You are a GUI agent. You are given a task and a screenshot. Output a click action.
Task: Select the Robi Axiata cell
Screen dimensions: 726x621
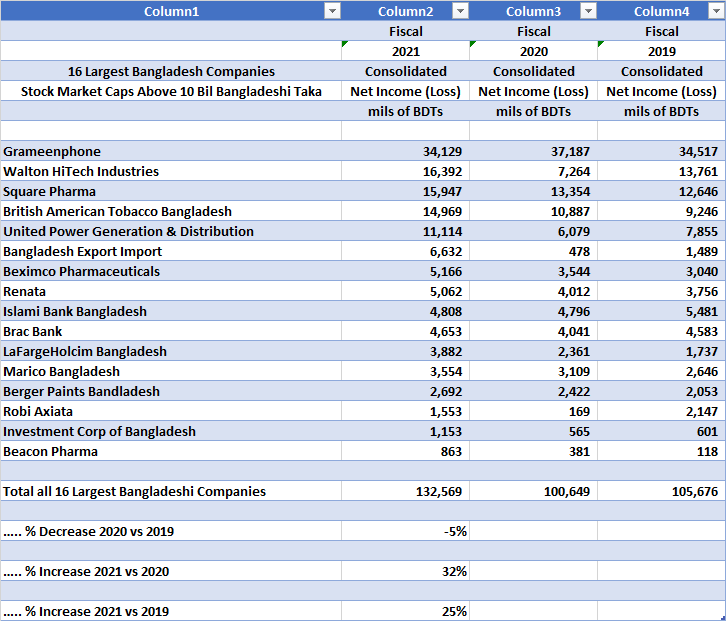171,411
